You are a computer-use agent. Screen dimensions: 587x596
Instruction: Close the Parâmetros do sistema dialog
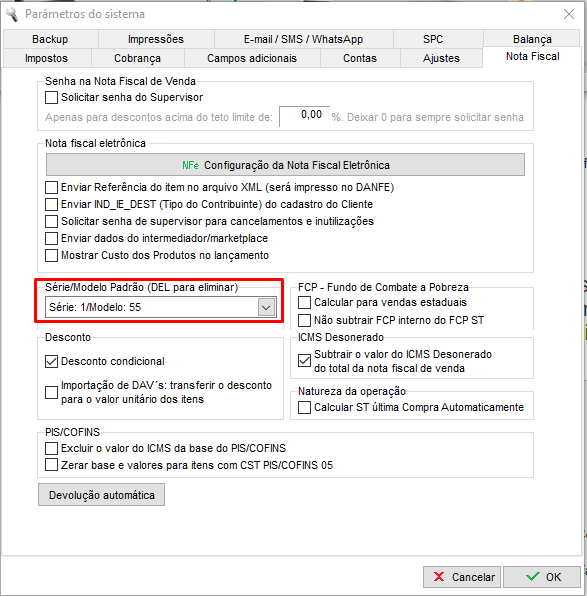[x=569, y=14]
